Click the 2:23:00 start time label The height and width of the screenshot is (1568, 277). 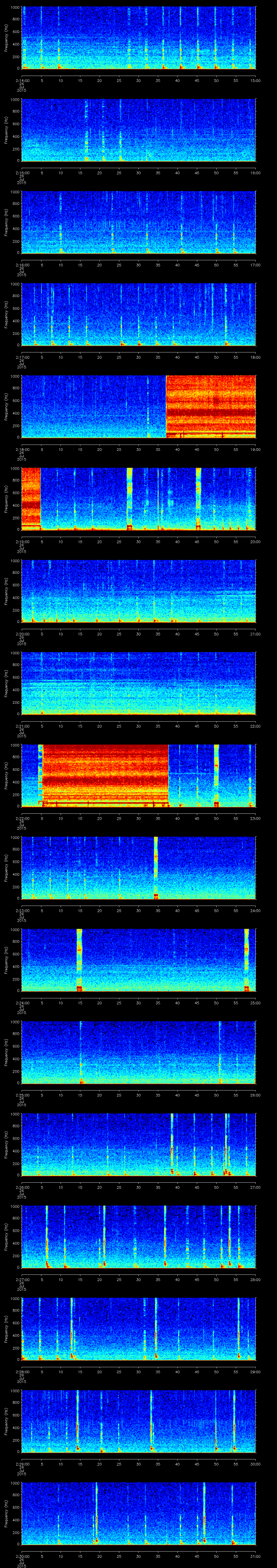point(22,910)
